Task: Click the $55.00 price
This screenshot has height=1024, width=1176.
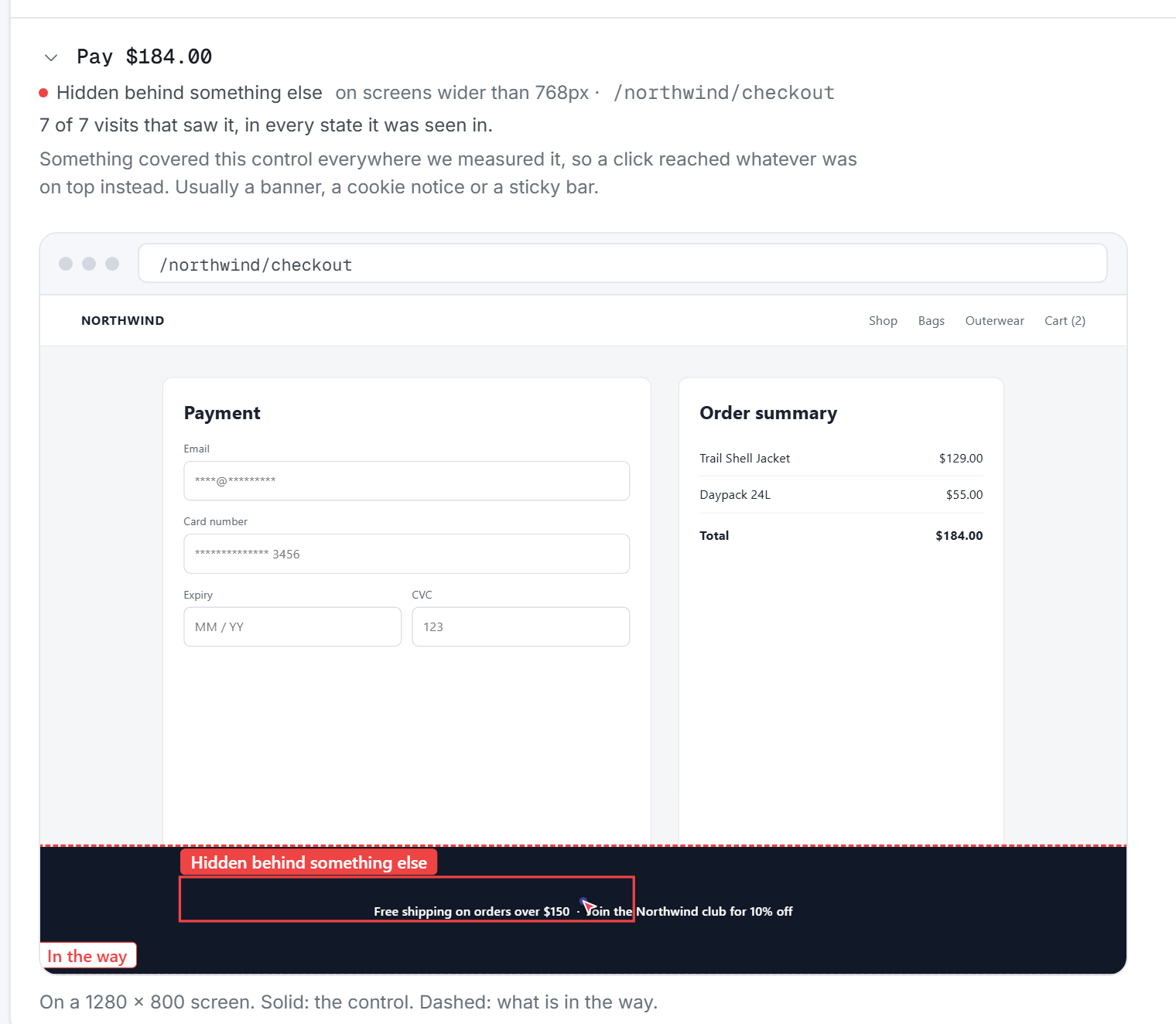Action: pos(965,495)
